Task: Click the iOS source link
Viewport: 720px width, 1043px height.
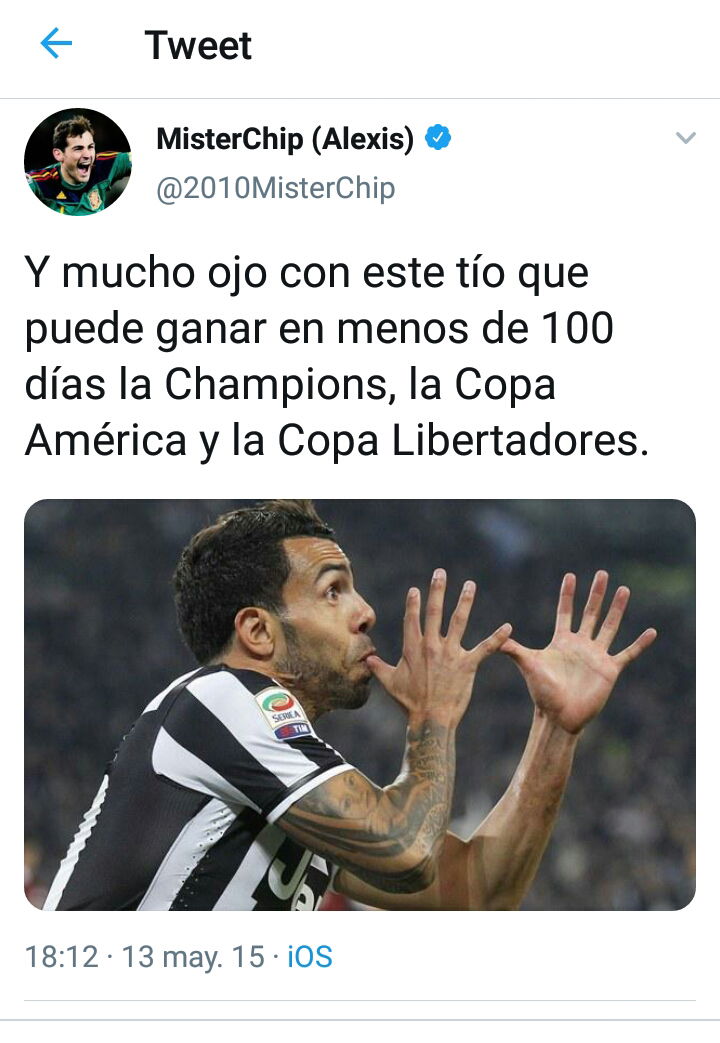Action: click(x=309, y=957)
